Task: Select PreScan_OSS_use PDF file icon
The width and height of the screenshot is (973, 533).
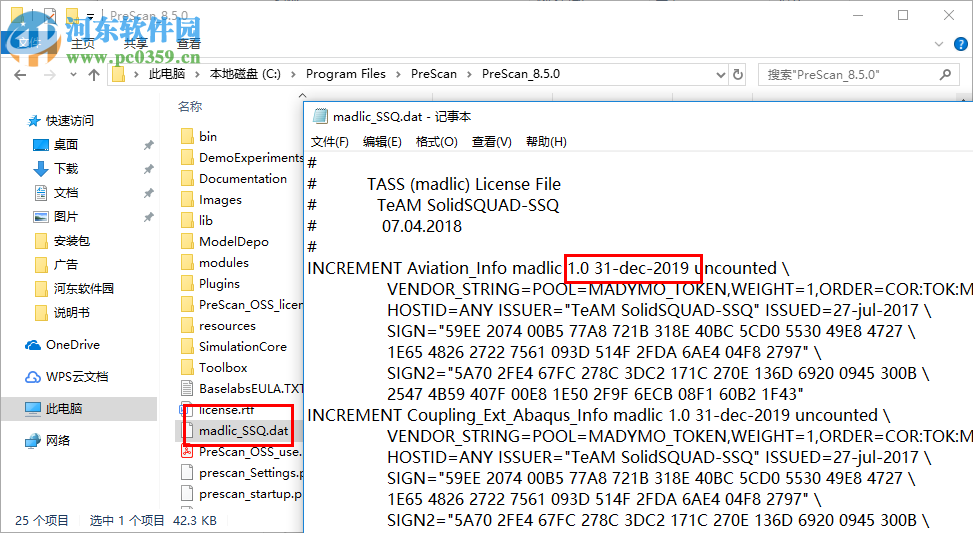Action: (187, 452)
